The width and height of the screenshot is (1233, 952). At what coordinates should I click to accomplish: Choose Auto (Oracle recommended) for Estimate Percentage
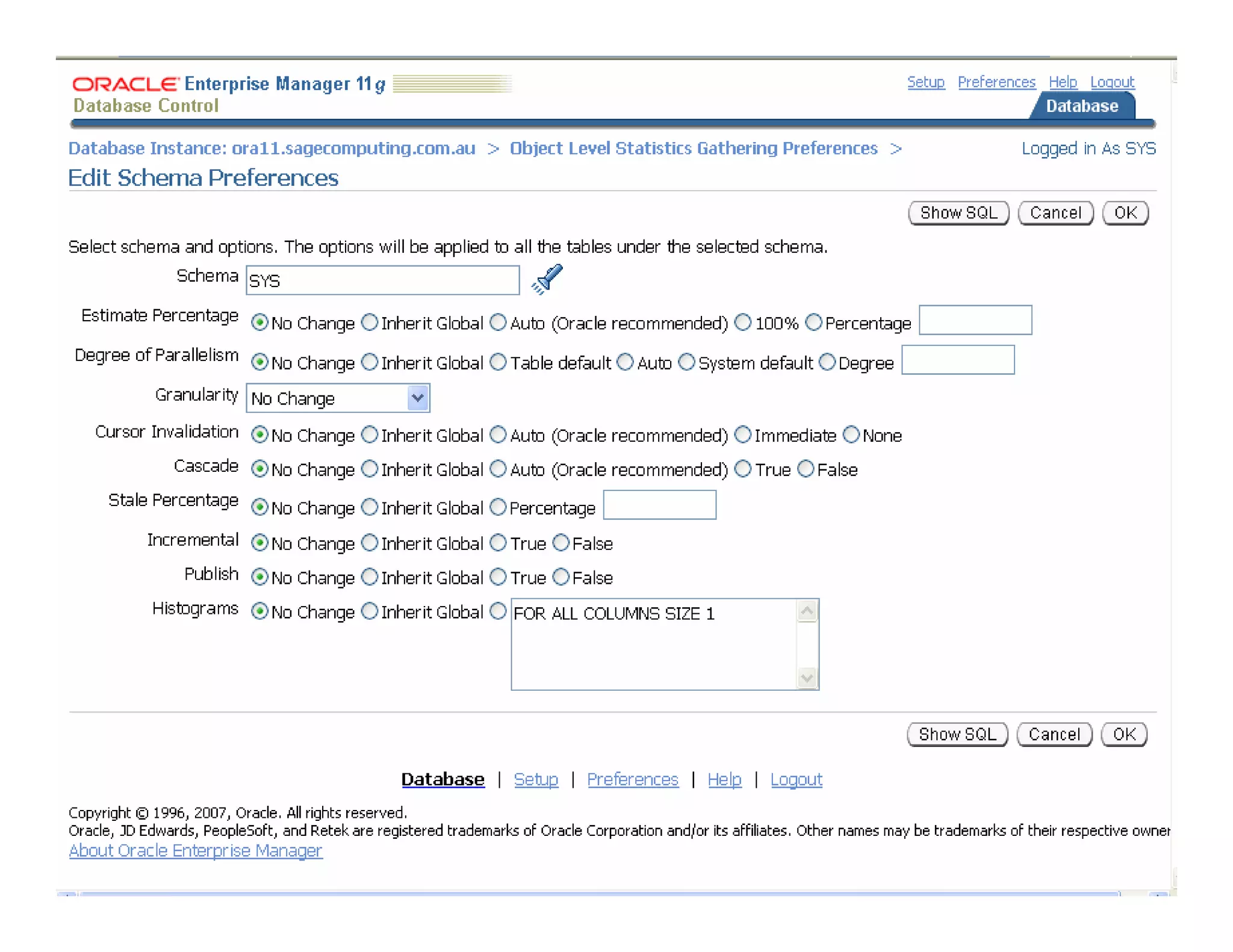(498, 323)
